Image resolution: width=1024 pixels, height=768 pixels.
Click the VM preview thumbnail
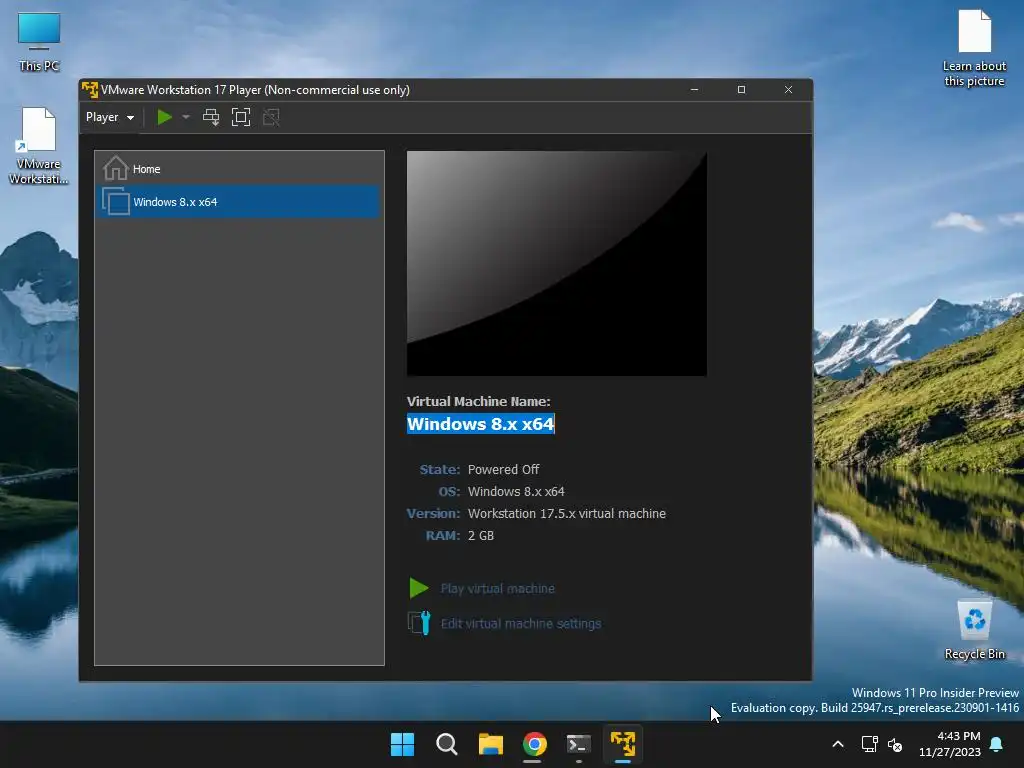[556, 264]
